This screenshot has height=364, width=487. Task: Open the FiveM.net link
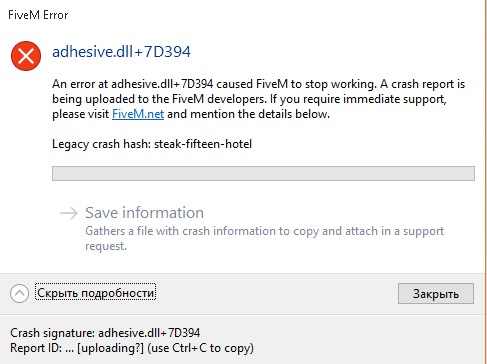(138, 114)
